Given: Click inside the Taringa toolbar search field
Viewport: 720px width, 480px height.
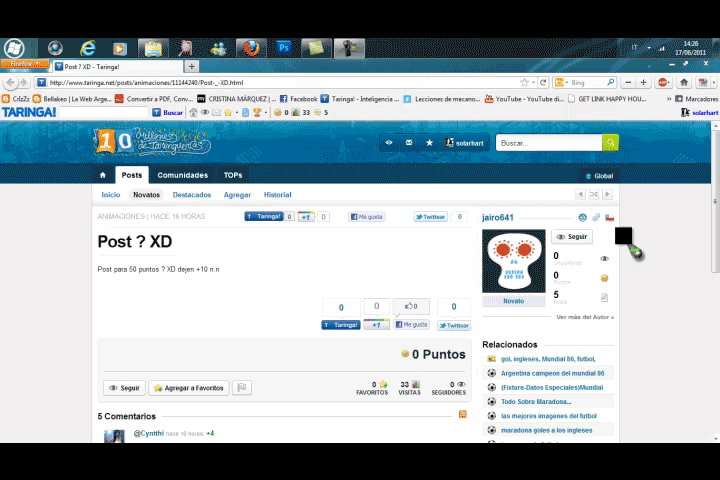Looking at the screenshot, I should [x=104, y=112].
